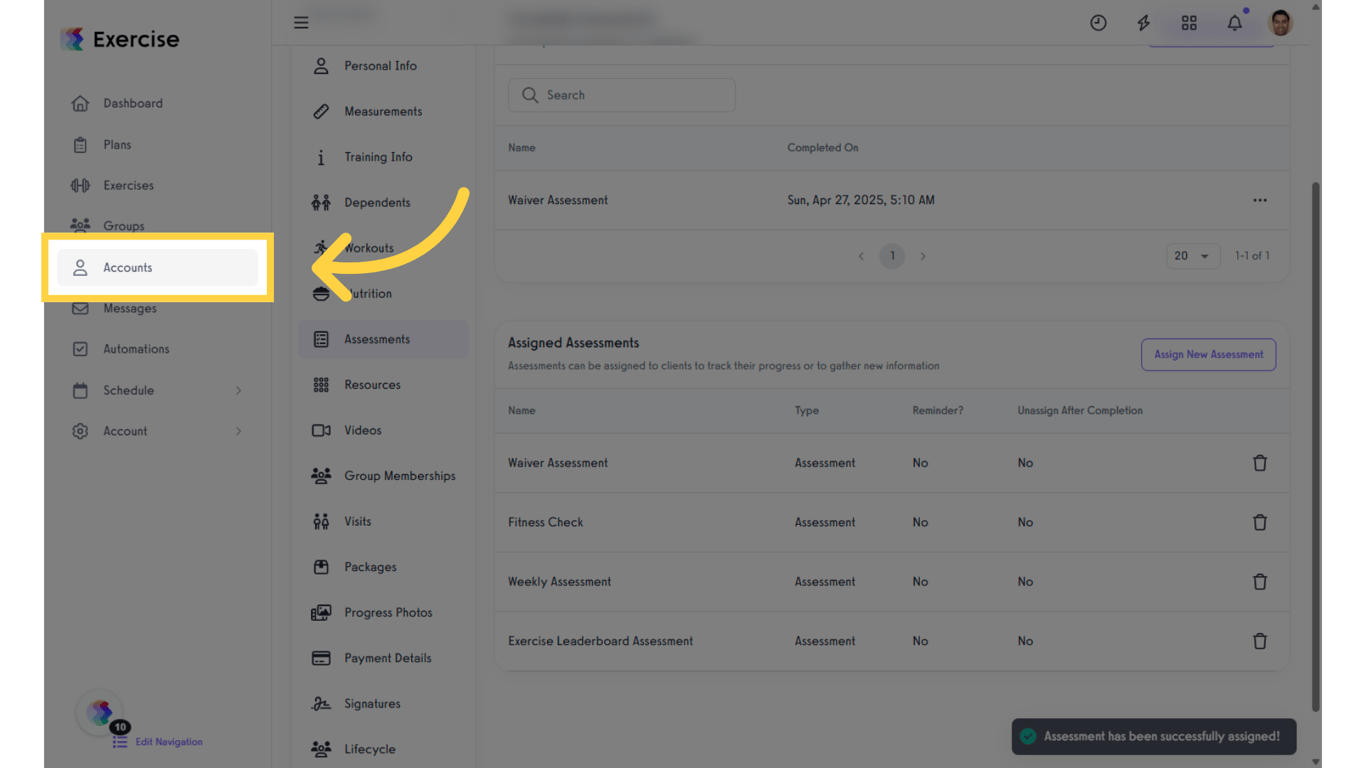Image resolution: width=1366 pixels, height=768 pixels.
Task: Open the Measurements section icon
Action: (x=321, y=111)
